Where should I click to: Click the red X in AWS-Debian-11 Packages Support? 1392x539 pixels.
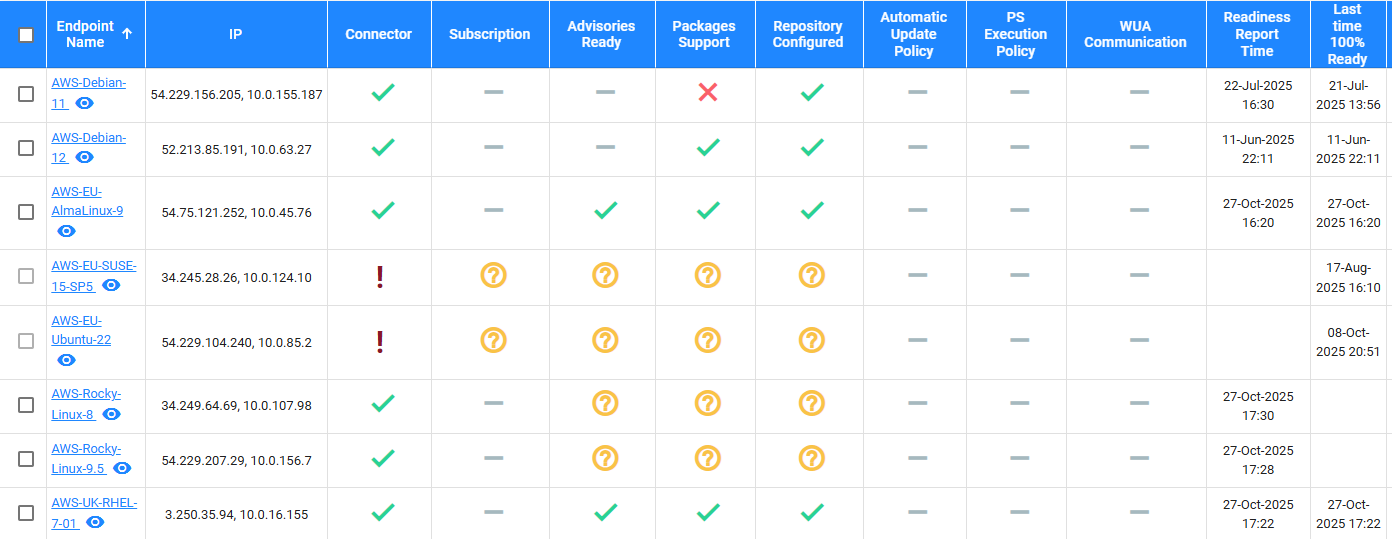coord(708,93)
